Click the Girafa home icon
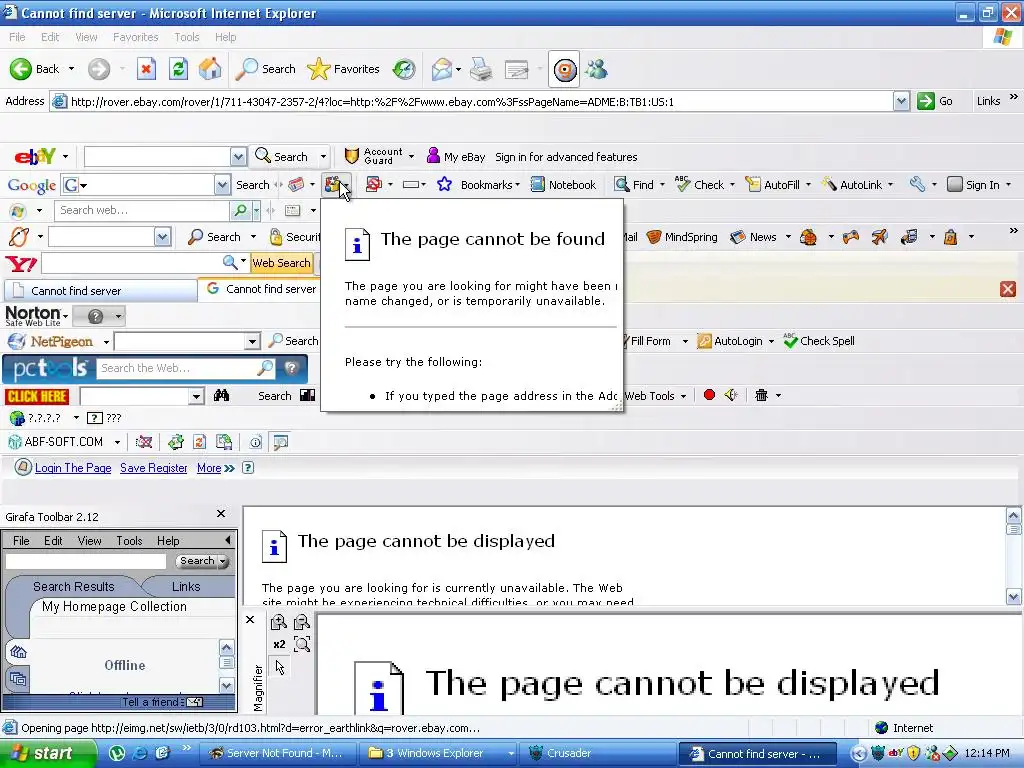The image size is (1024, 768). [18, 652]
